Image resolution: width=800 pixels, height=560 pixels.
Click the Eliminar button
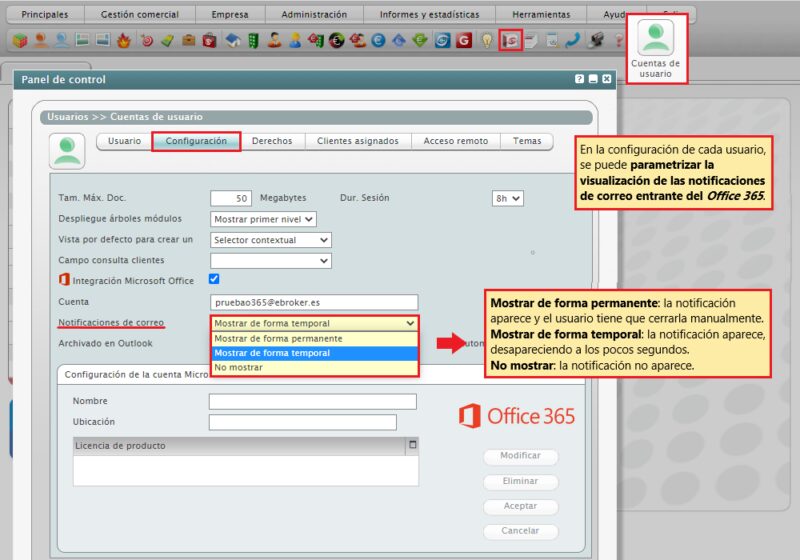coord(520,481)
